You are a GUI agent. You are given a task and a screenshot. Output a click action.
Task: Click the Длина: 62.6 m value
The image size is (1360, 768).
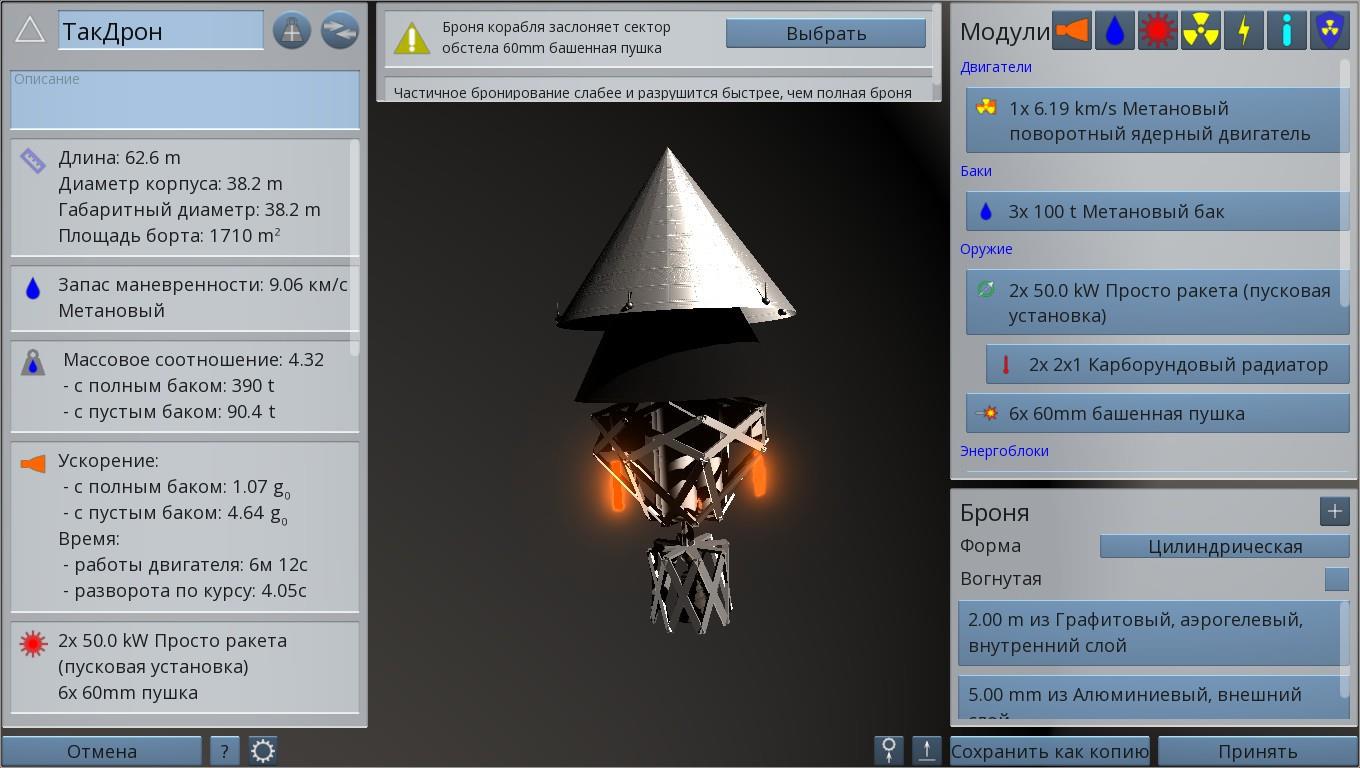[x=120, y=158]
